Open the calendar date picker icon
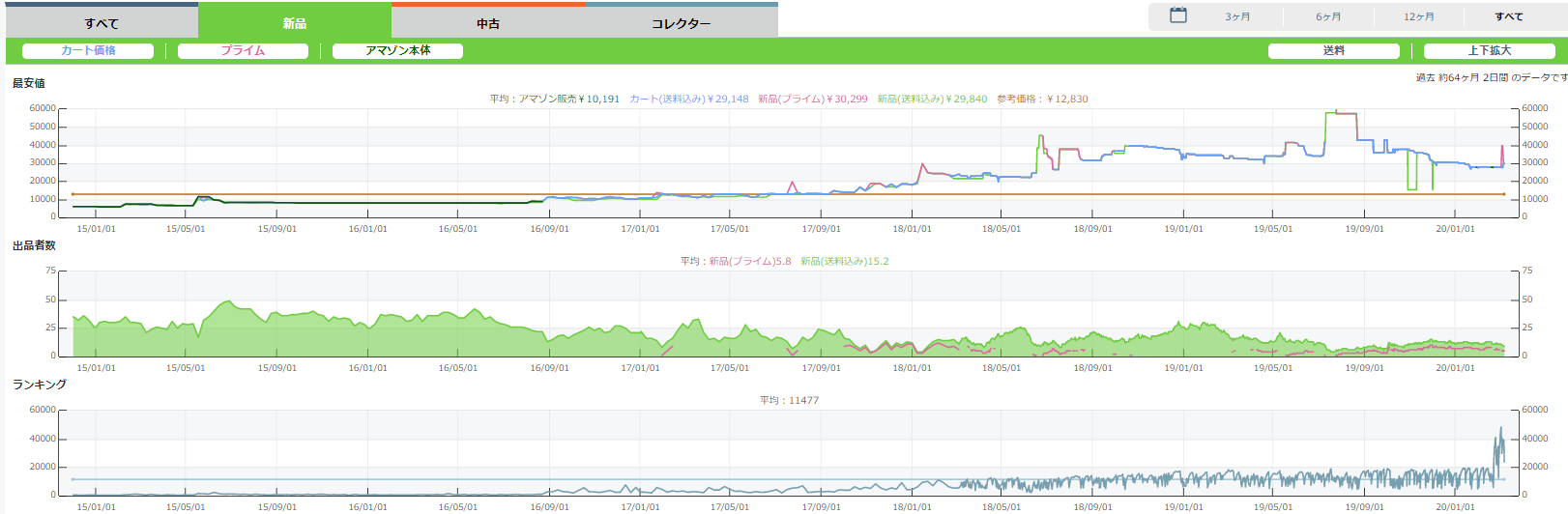Image resolution: width=1568 pixels, height=514 pixels. (1177, 15)
